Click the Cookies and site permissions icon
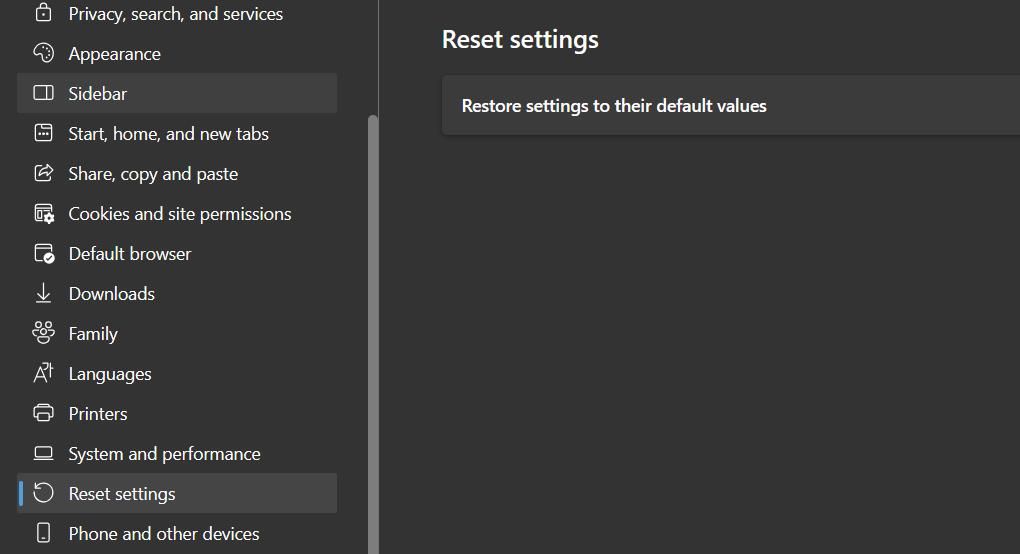The width and height of the screenshot is (1020, 554). (43, 213)
